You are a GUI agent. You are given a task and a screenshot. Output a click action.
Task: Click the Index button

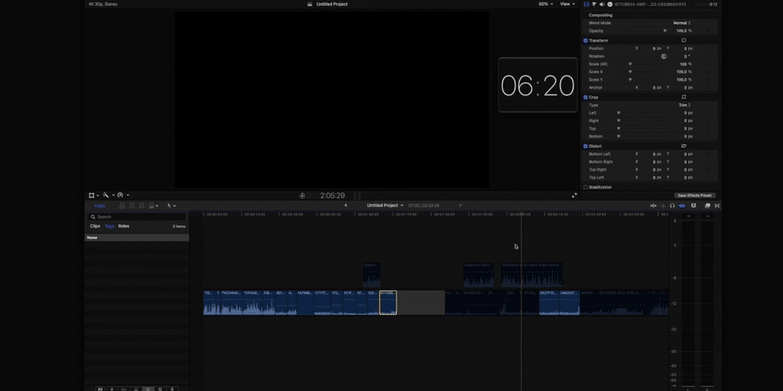point(100,206)
